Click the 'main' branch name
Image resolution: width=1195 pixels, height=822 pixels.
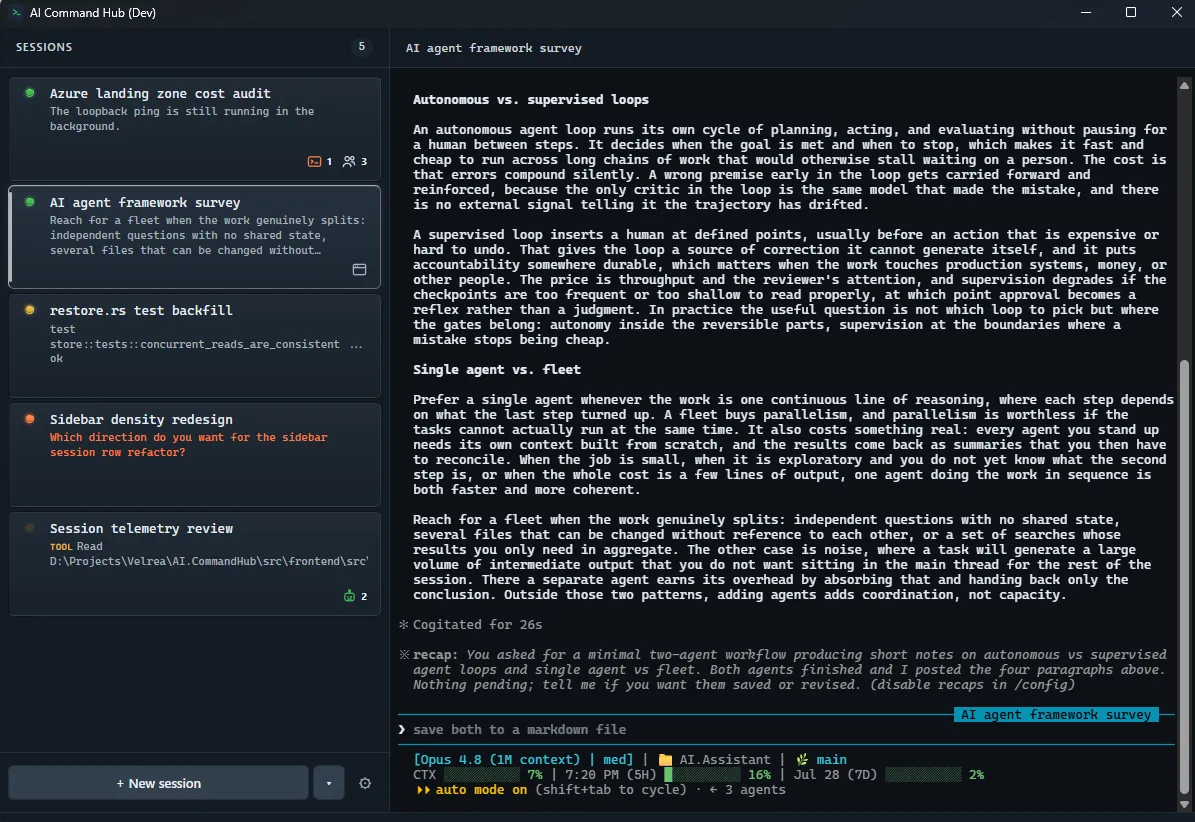(831, 760)
